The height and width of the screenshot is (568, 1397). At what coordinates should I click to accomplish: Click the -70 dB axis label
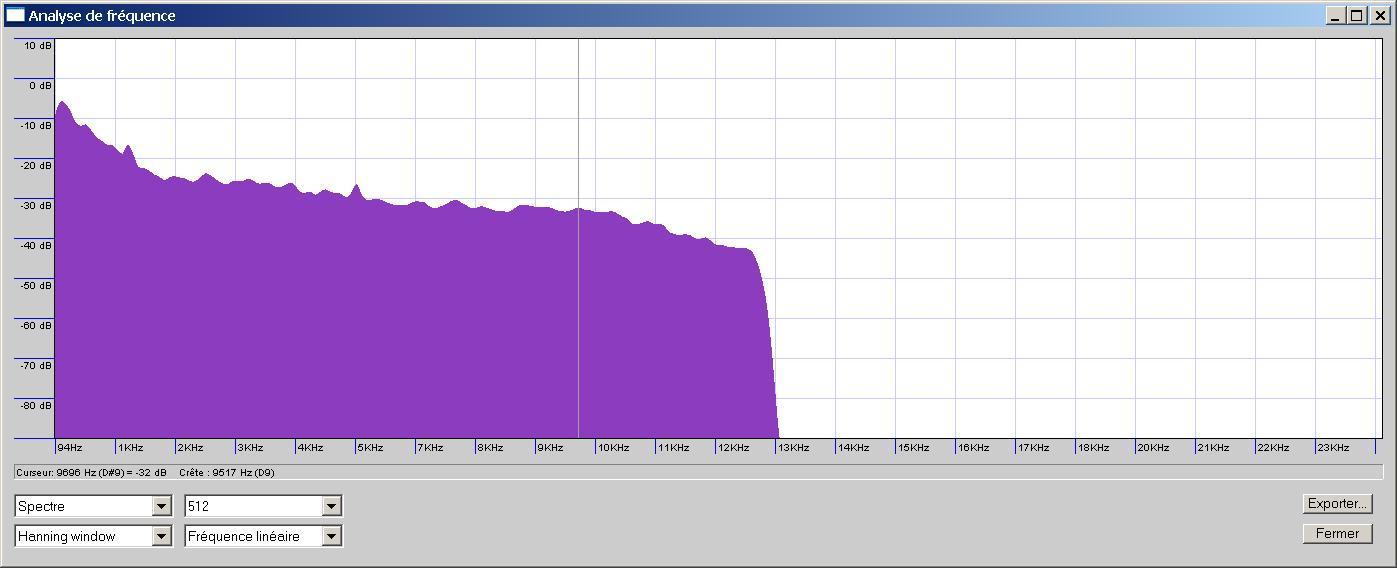36,365
